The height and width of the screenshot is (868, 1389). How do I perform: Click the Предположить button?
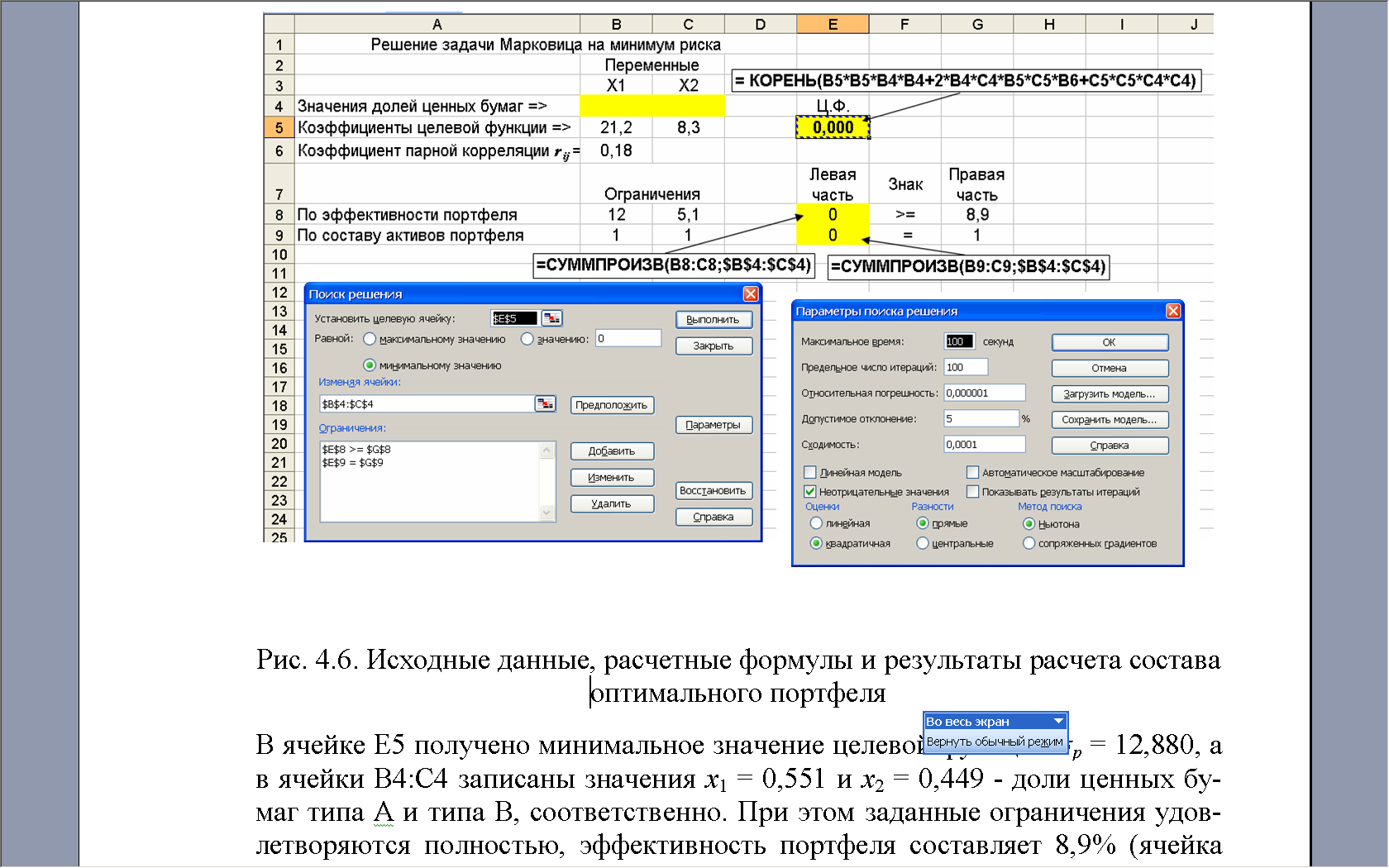(612, 405)
